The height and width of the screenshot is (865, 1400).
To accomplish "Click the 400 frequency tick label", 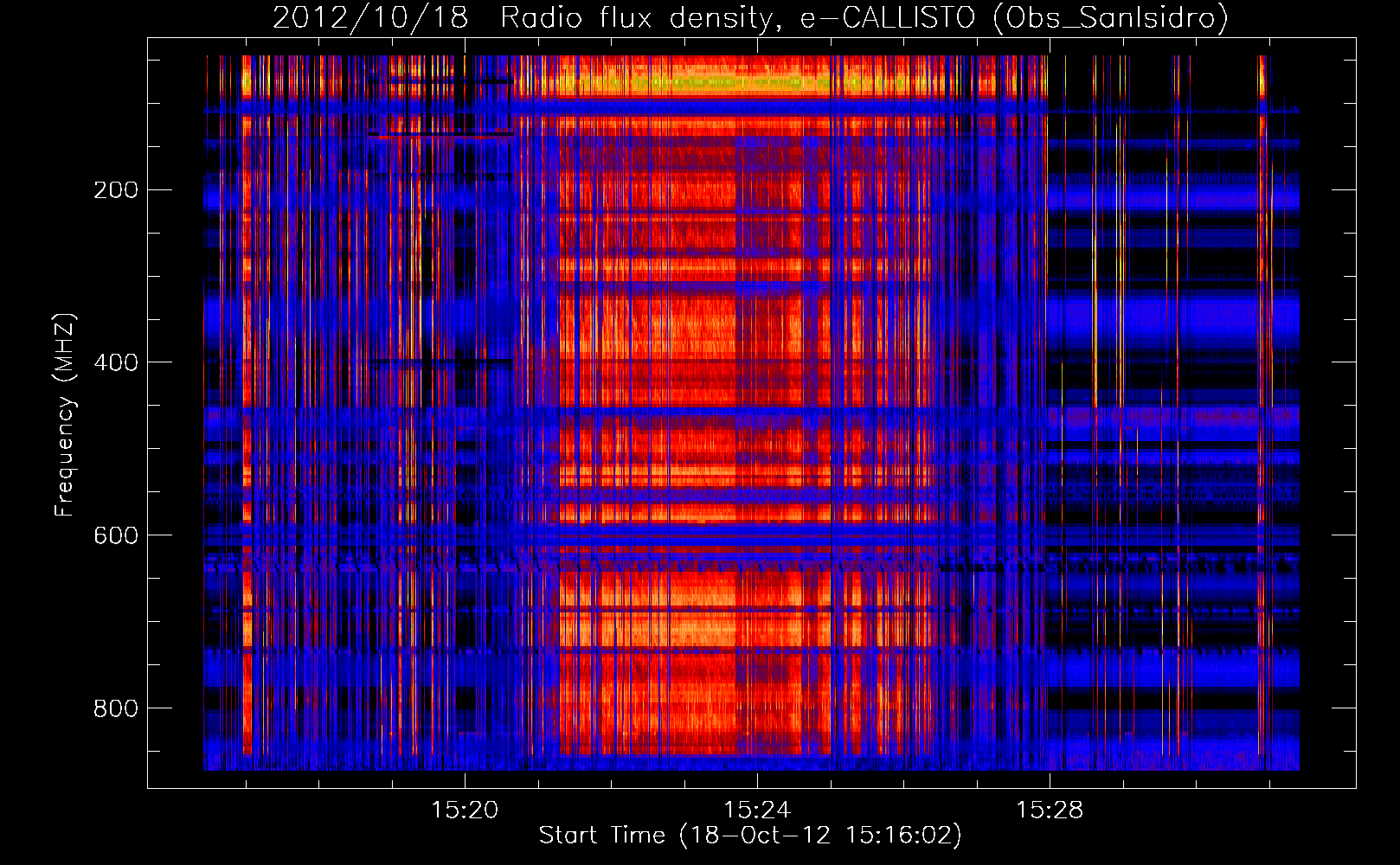I will 116,362.
